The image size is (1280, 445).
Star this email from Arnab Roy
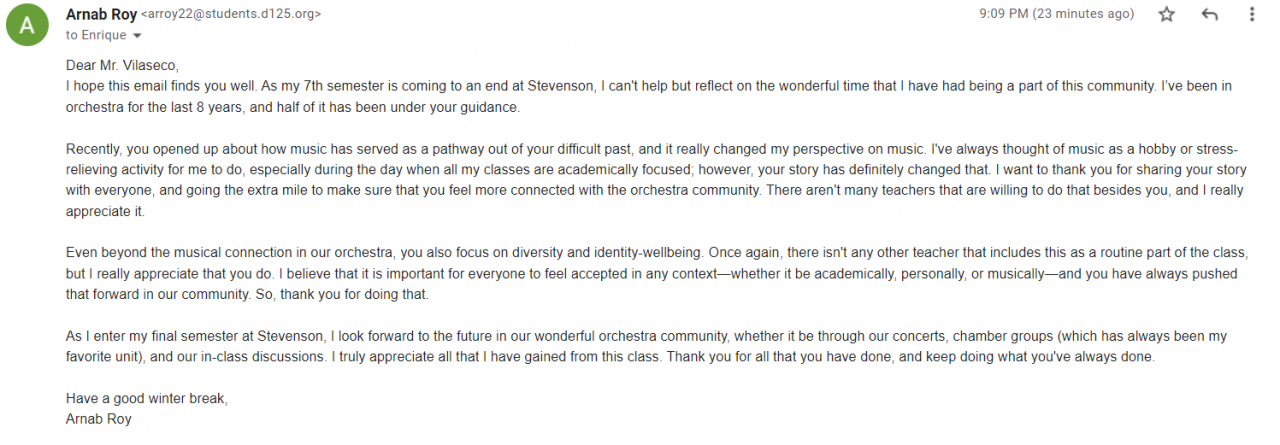[1166, 15]
